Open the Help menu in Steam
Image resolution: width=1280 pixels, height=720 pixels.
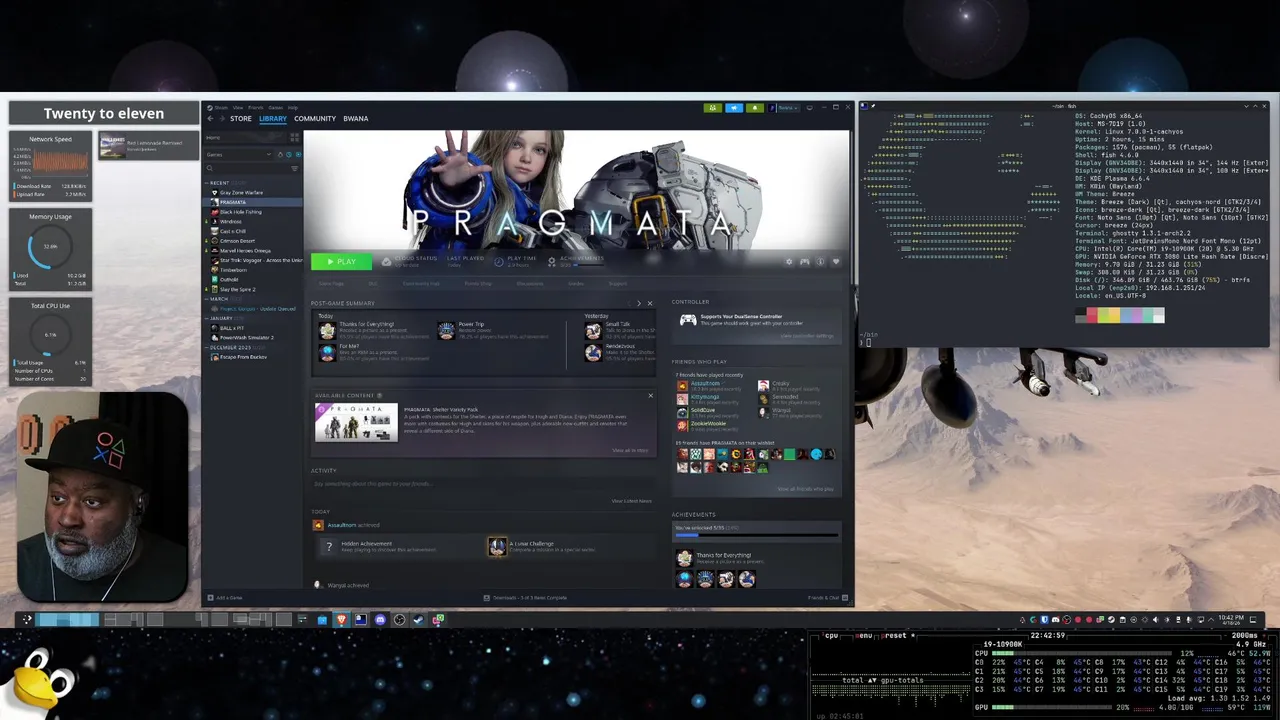(293, 108)
